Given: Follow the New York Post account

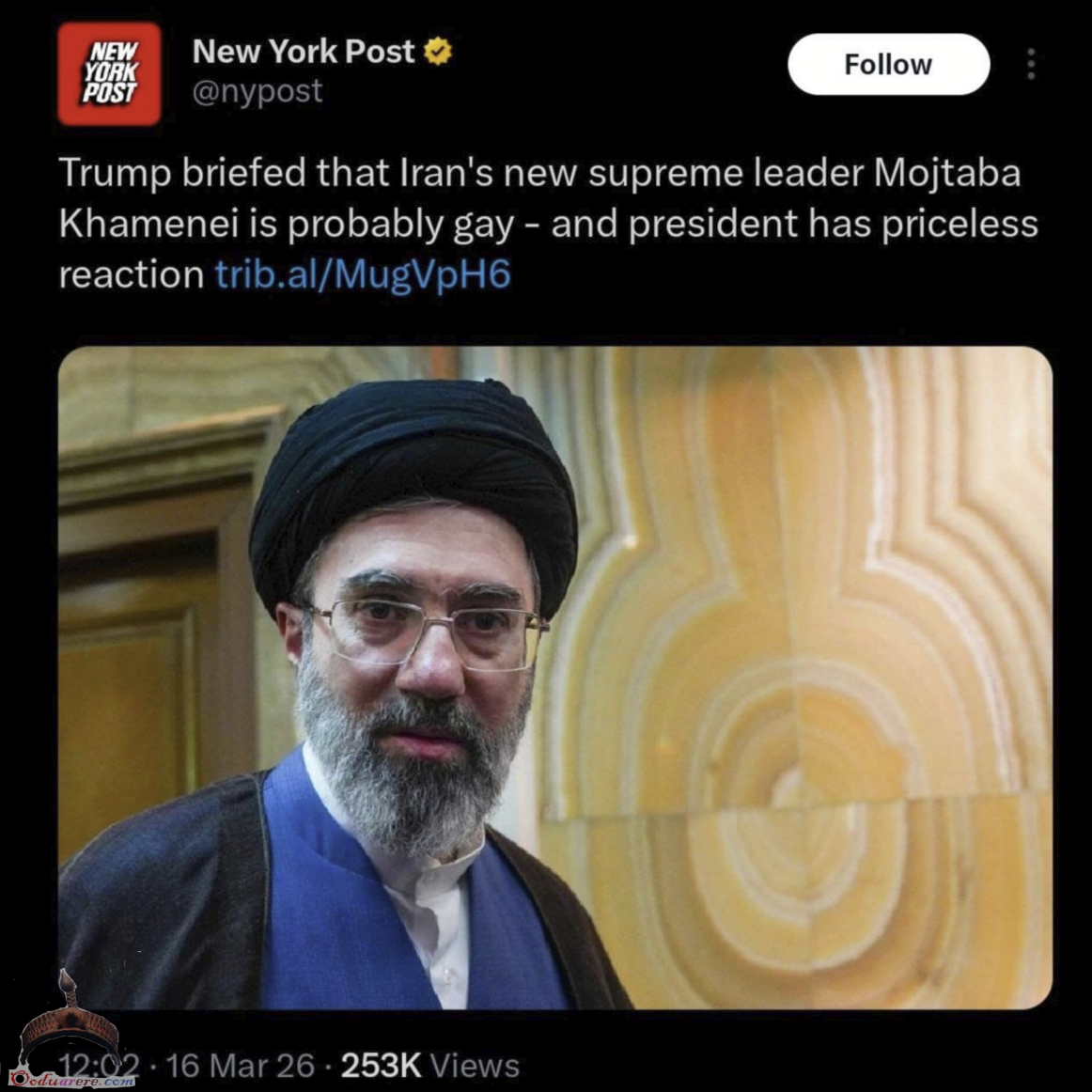Looking at the screenshot, I should point(889,64).
